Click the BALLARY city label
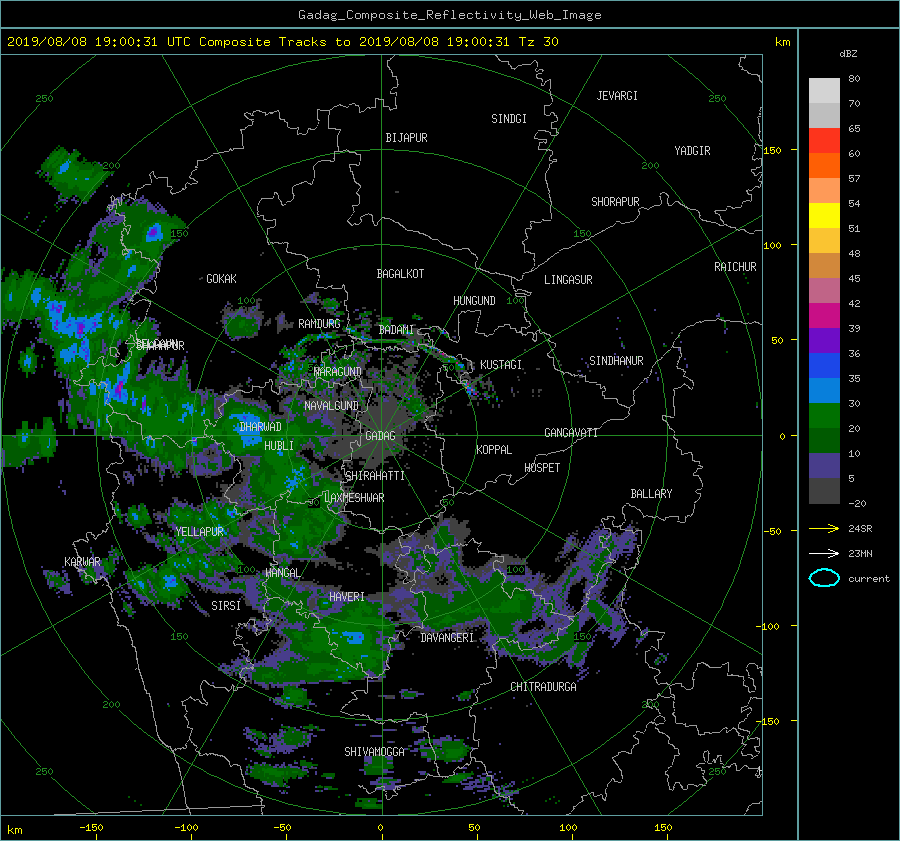Viewport: 900px width, 841px height. click(x=651, y=494)
